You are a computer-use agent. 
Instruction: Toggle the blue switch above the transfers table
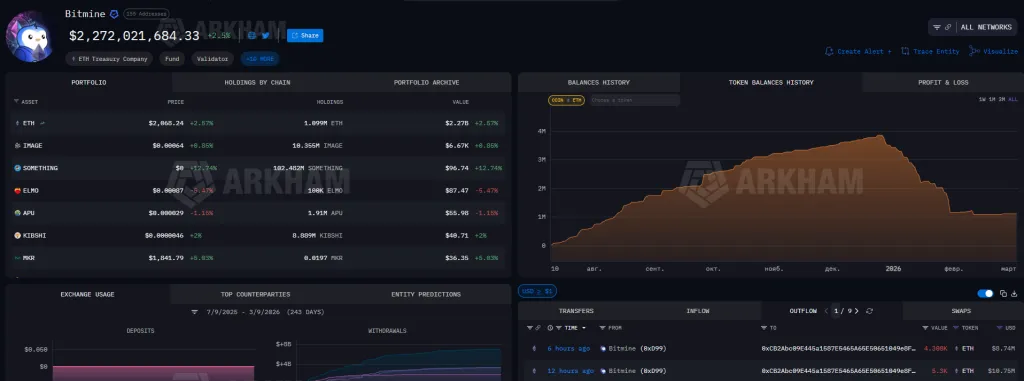click(x=985, y=294)
